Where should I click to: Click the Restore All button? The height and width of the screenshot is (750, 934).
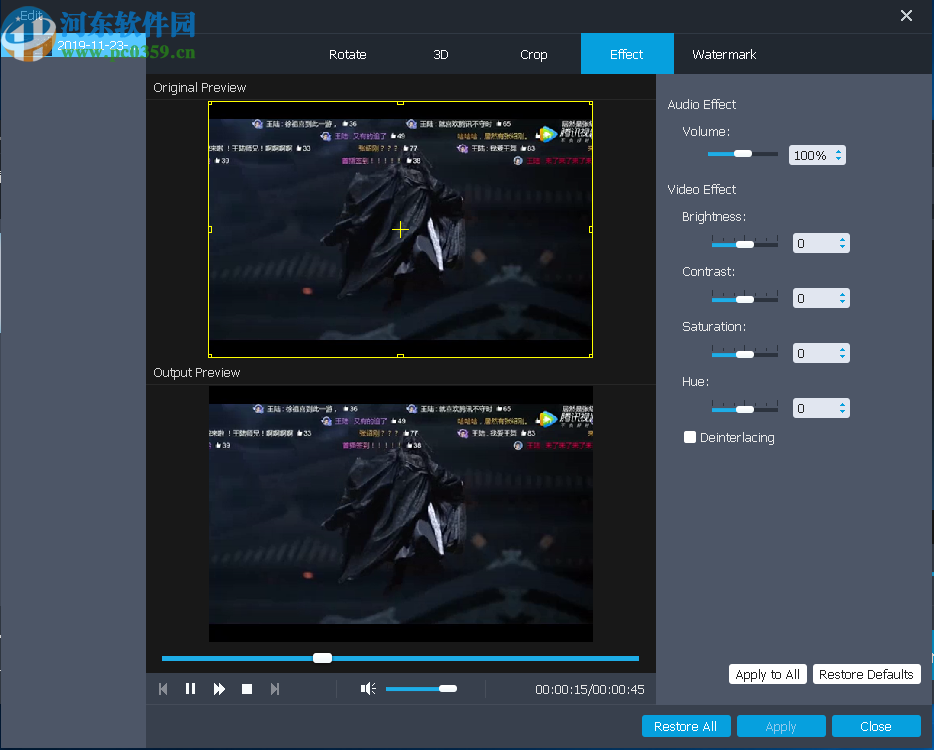(x=686, y=726)
